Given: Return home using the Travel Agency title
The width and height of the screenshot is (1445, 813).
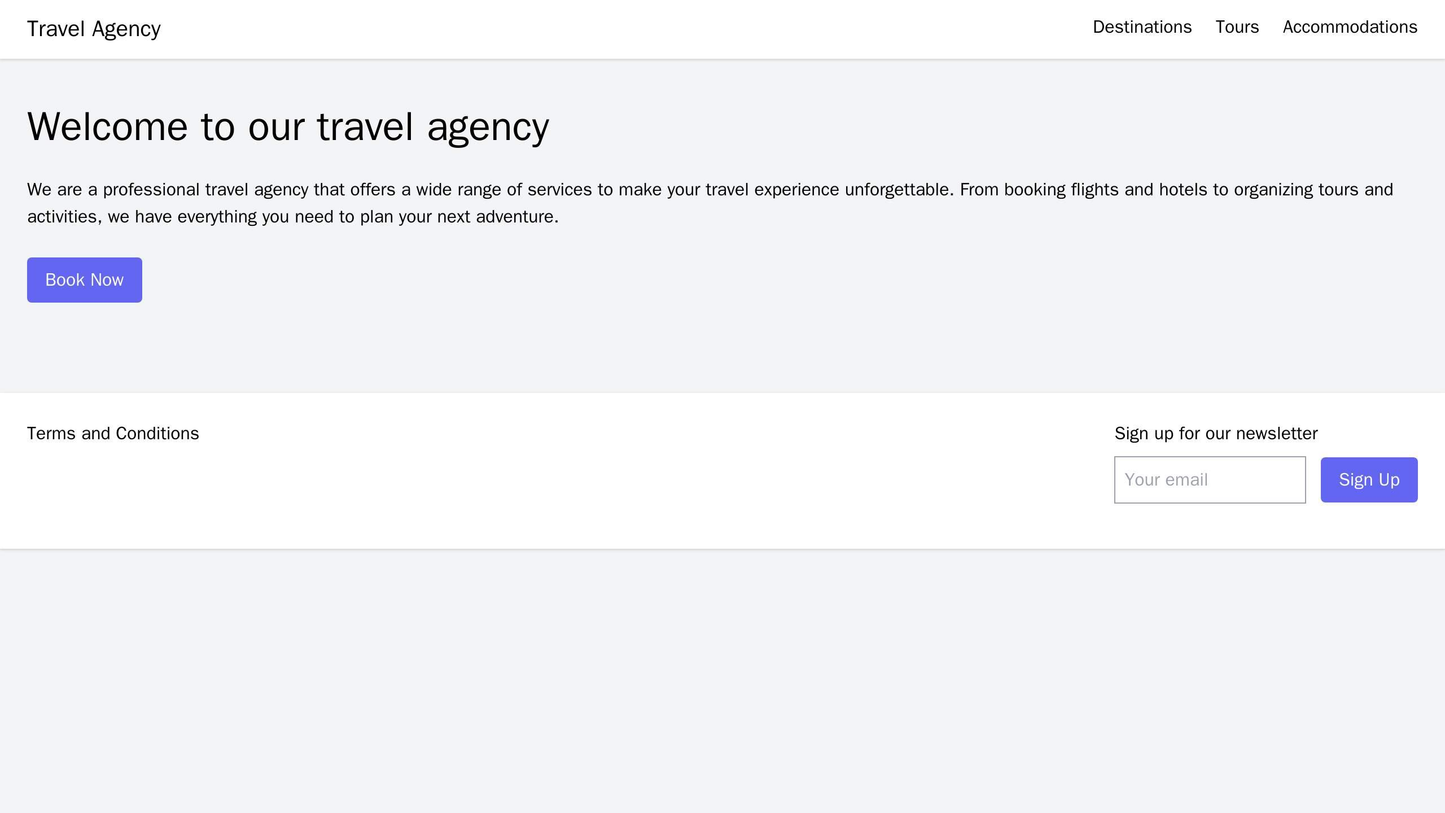Looking at the screenshot, I should [93, 28].
